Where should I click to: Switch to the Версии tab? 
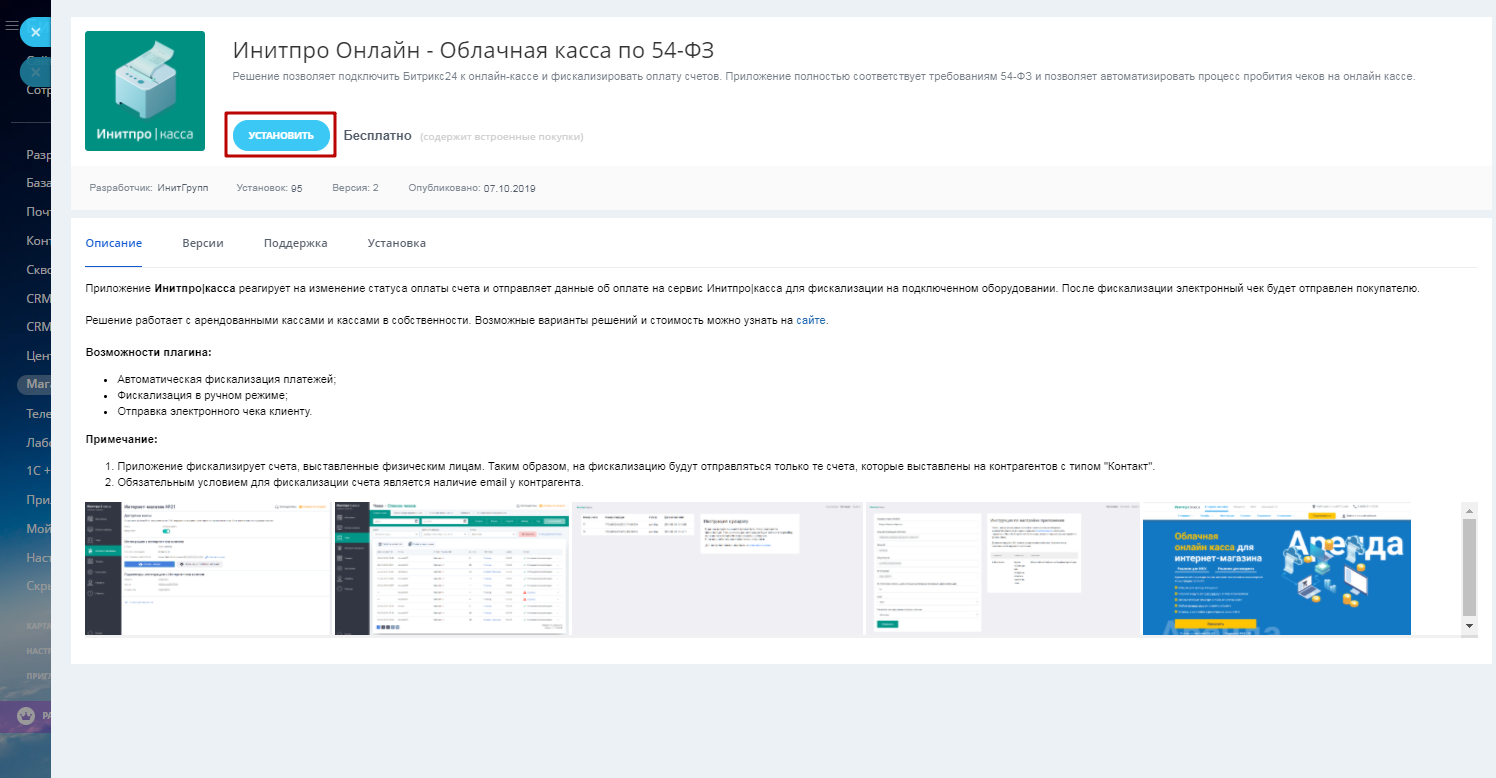point(203,243)
